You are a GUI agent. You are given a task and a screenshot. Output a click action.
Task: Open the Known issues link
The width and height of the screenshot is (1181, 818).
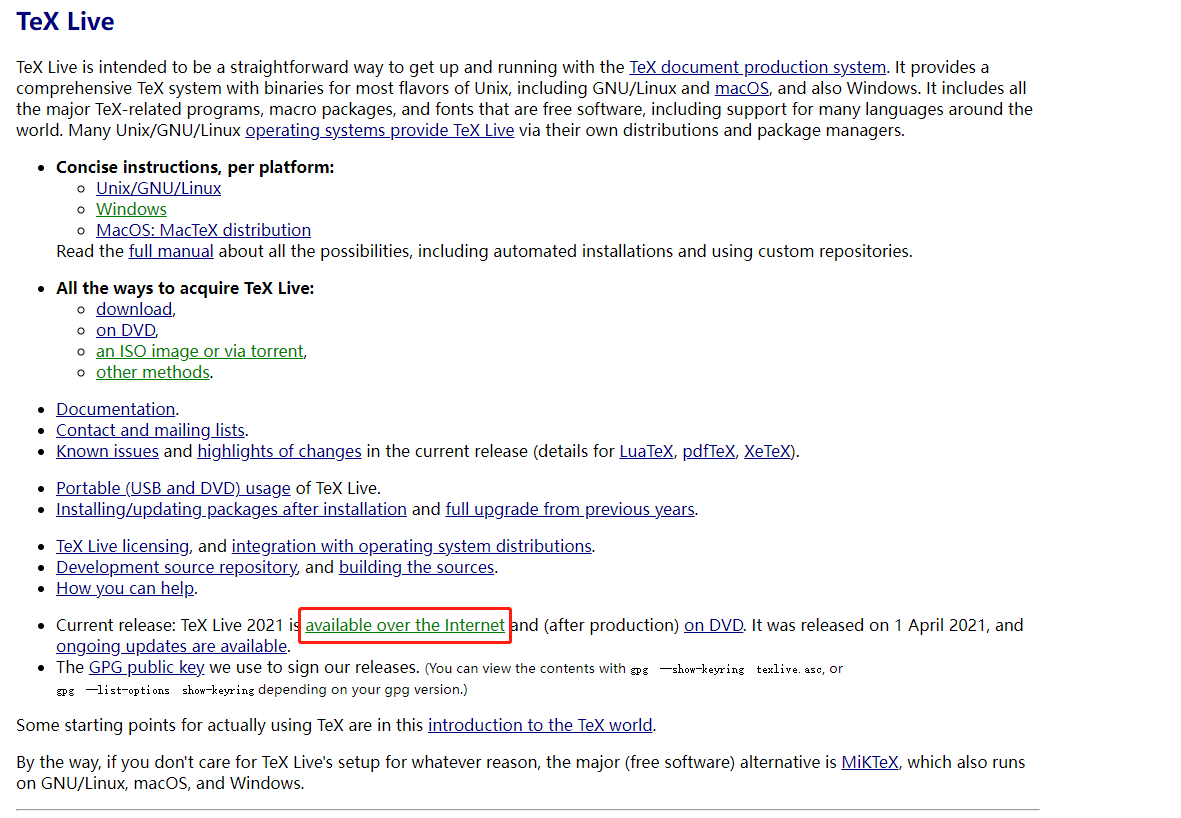(x=108, y=452)
